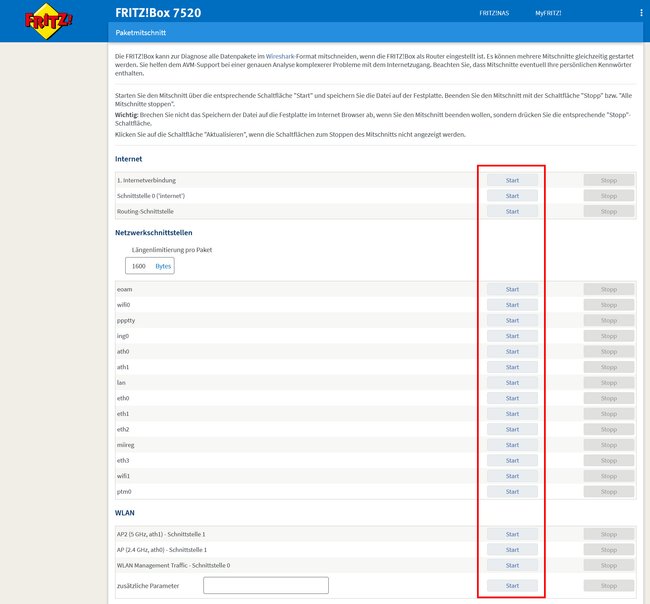This screenshot has height=604, width=650.
Task: Click the FRITZ!Box 7520 title
Action: pyautogui.click(x=158, y=13)
